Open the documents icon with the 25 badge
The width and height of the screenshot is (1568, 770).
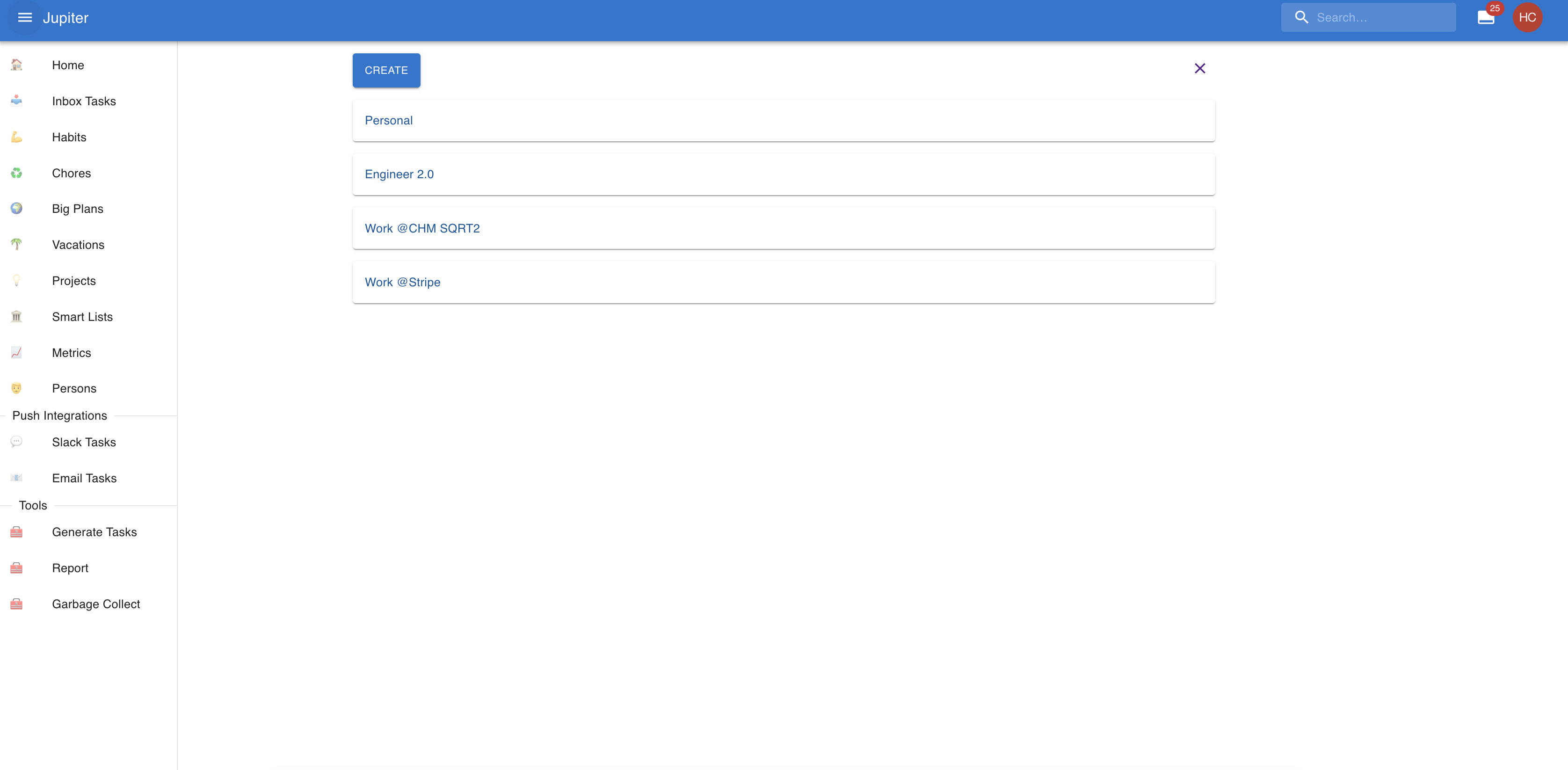click(x=1486, y=18)
